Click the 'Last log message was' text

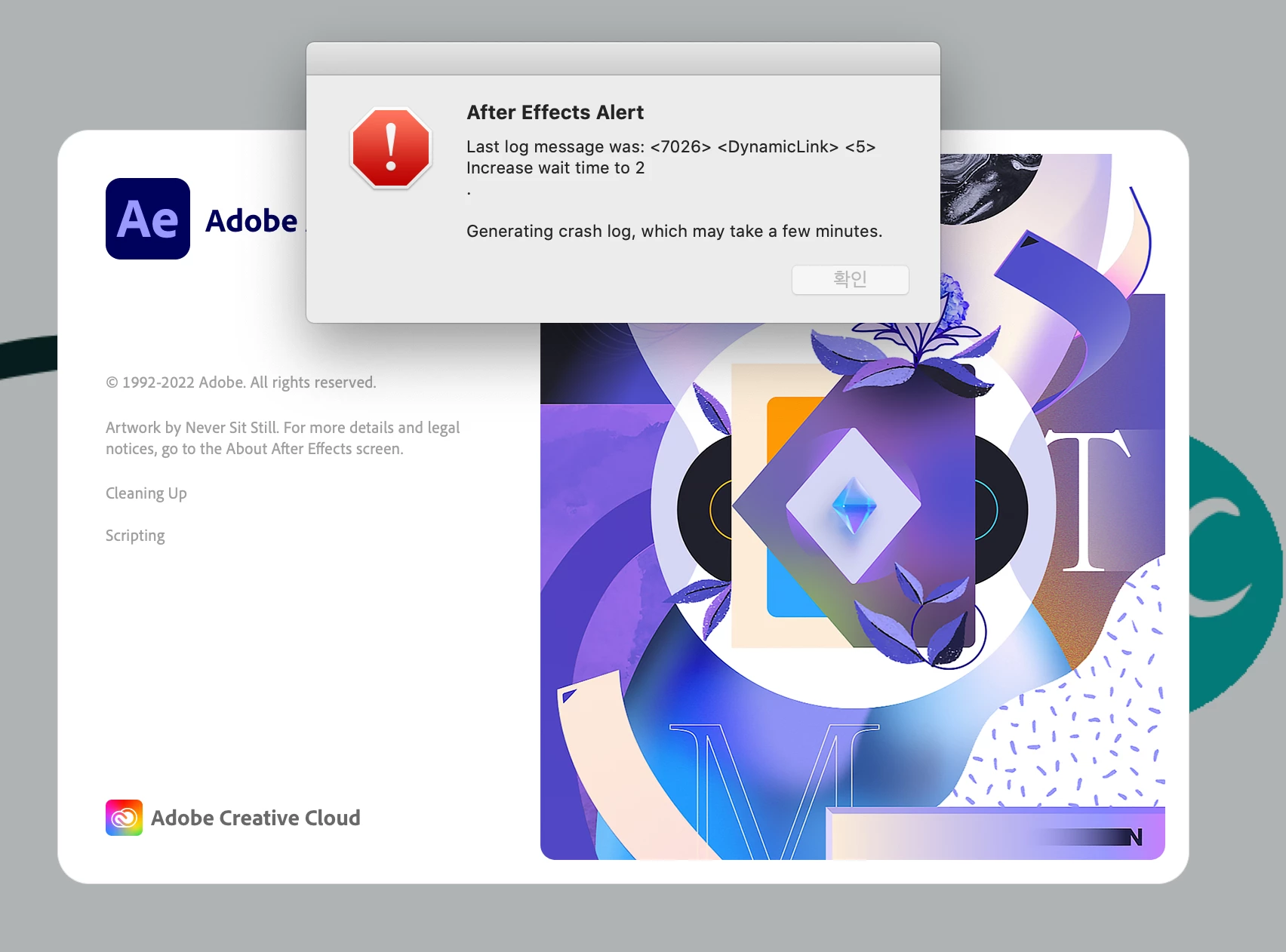coord(555,146)
